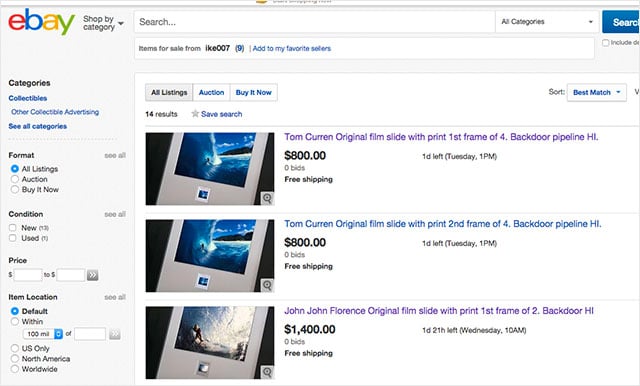
Task: Click Add to my favorite sellers
Action: tap(292, 49)
